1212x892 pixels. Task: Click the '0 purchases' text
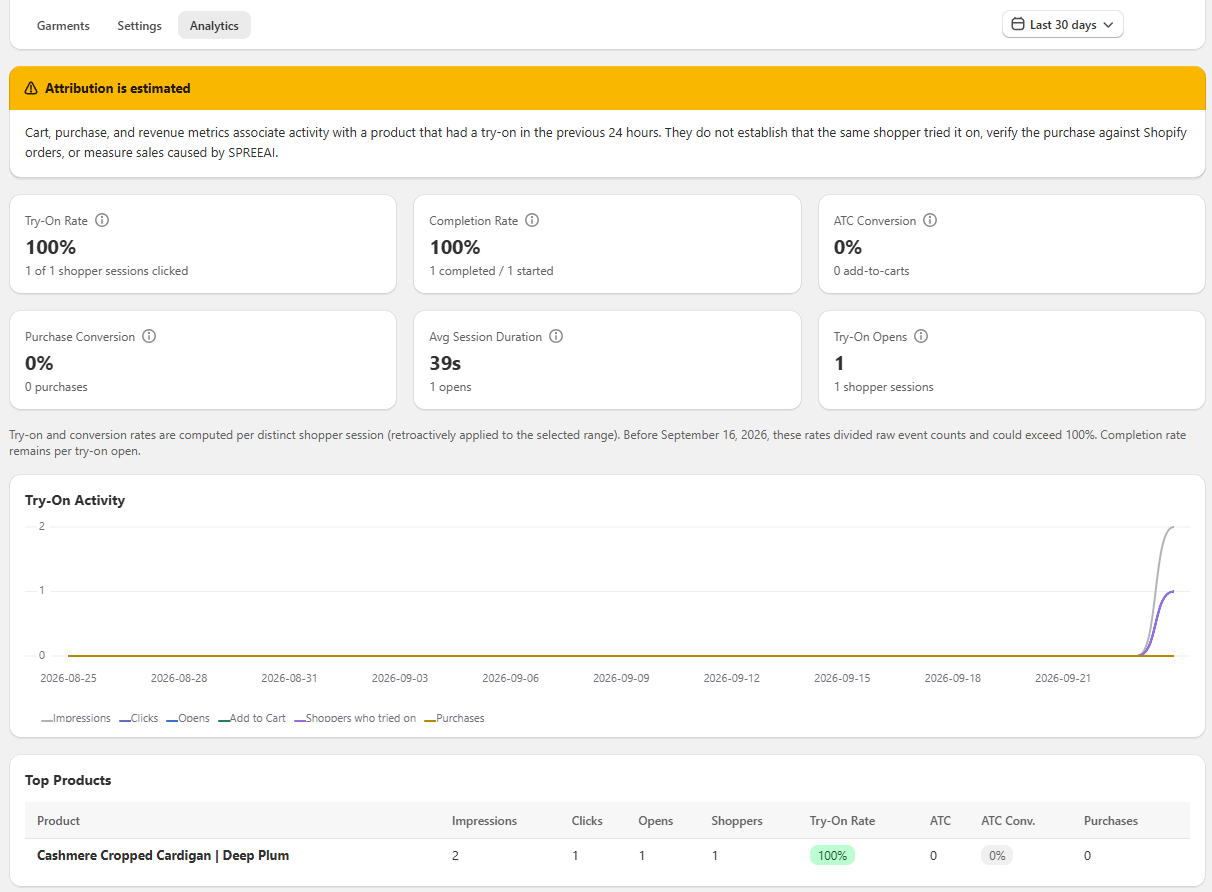point(56,387)
